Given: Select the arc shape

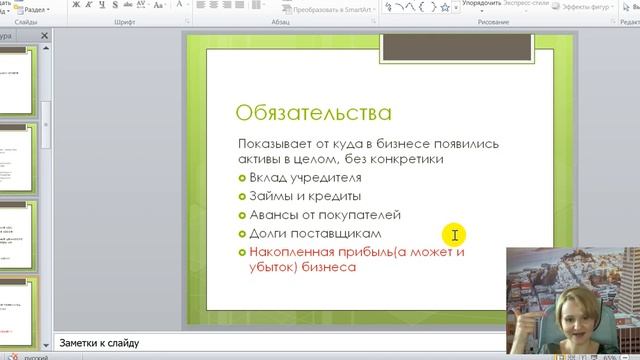Looking at the screenshot, I should tap(399, 7).
